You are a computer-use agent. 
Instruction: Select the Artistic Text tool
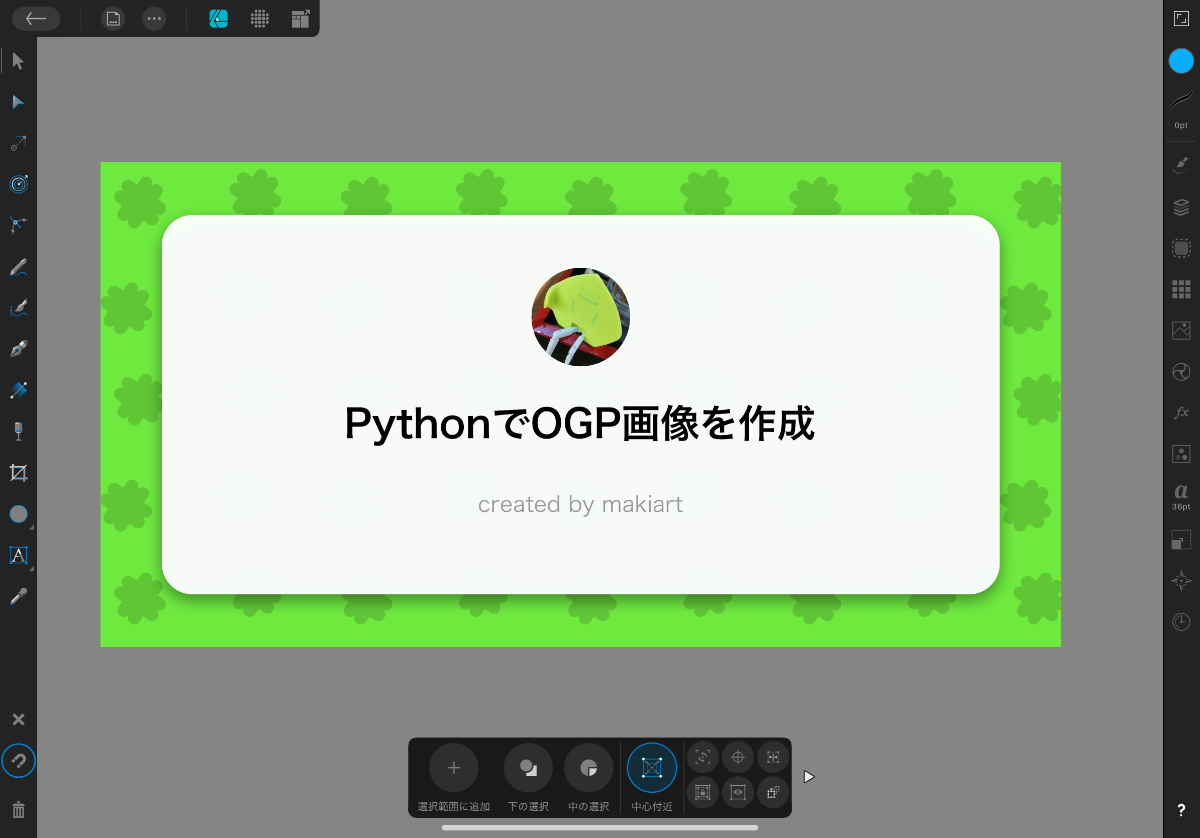18,555
